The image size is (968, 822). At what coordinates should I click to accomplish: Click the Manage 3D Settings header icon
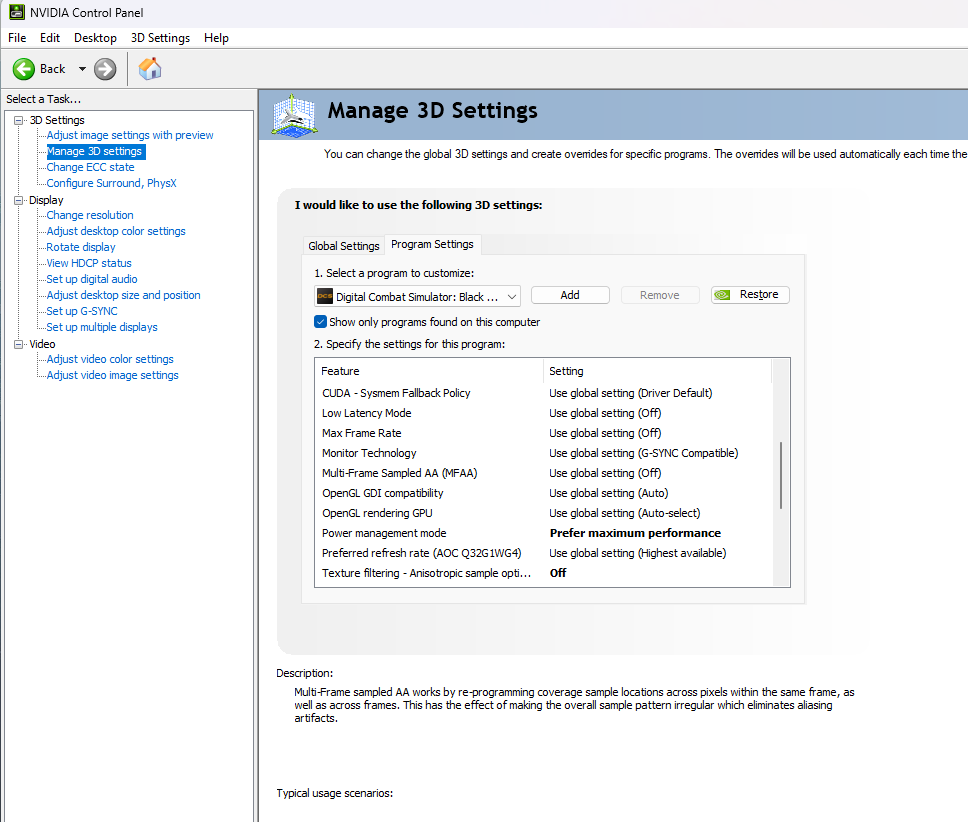pyautogui.click(x=294, y=115)
